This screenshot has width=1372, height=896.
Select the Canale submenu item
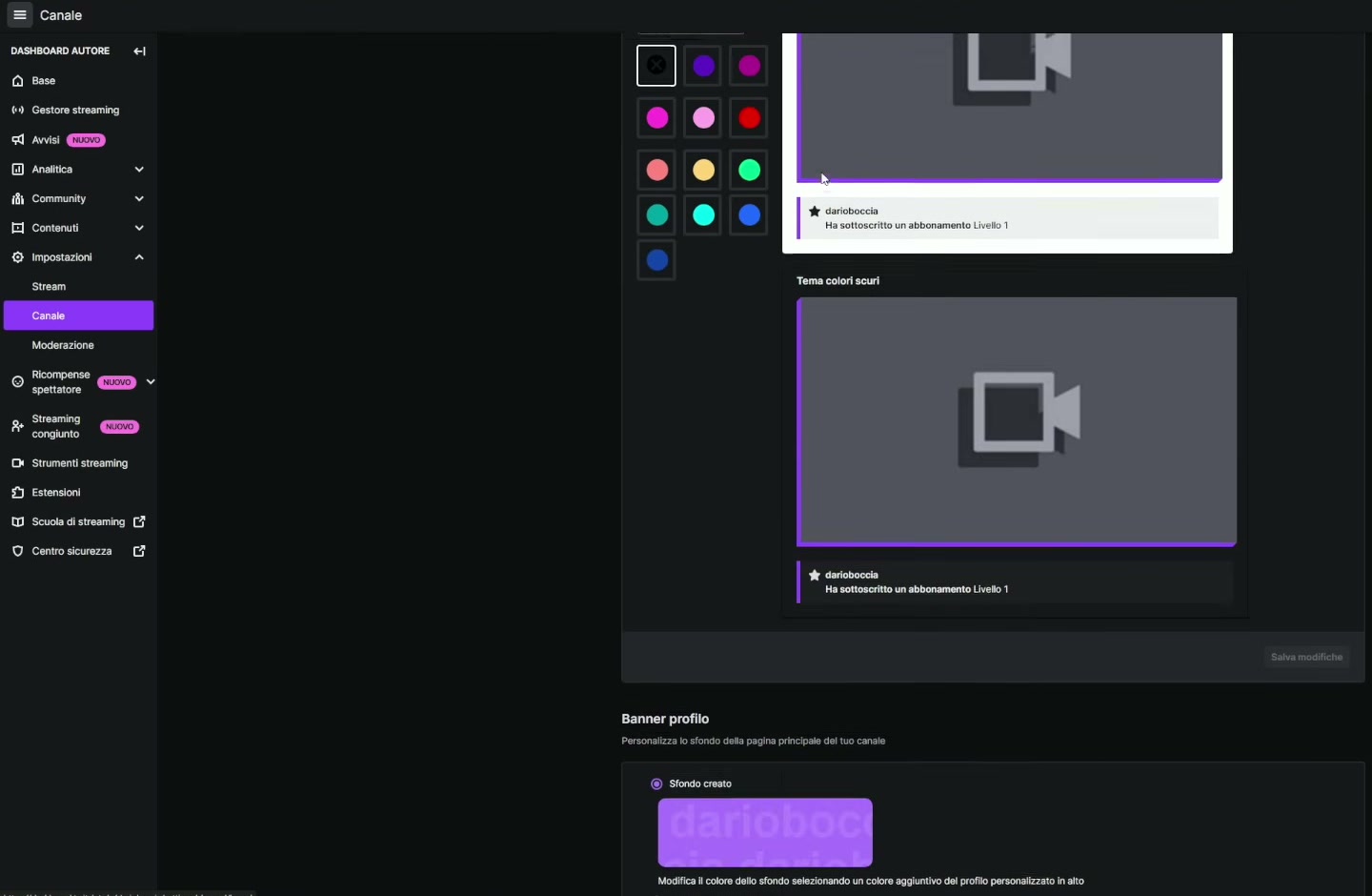(79, 316)
